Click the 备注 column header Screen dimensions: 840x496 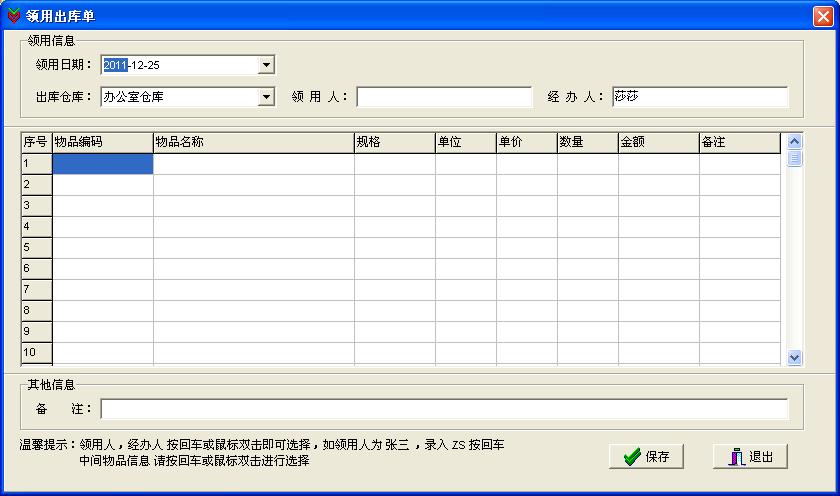click(x=740, y=142)
